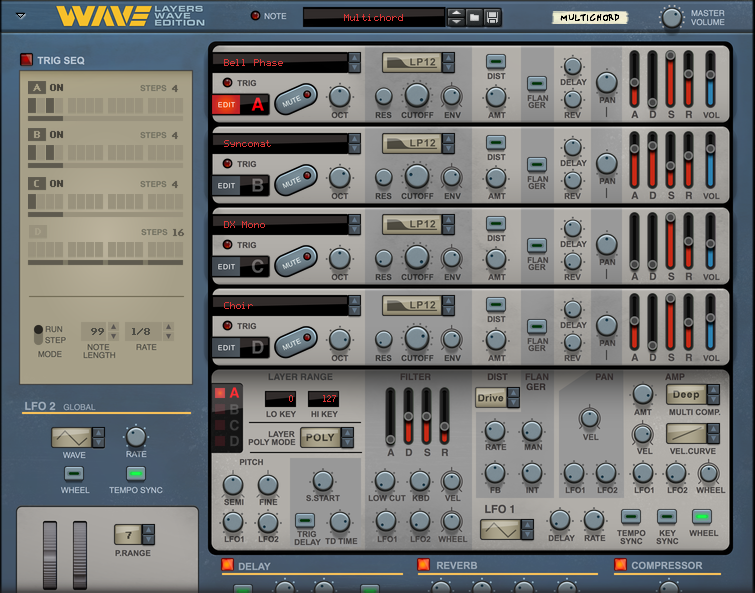Viewport: 755px width, 593px height.
Task: Select layer C in the edit selector
Action: pos(228,425)
